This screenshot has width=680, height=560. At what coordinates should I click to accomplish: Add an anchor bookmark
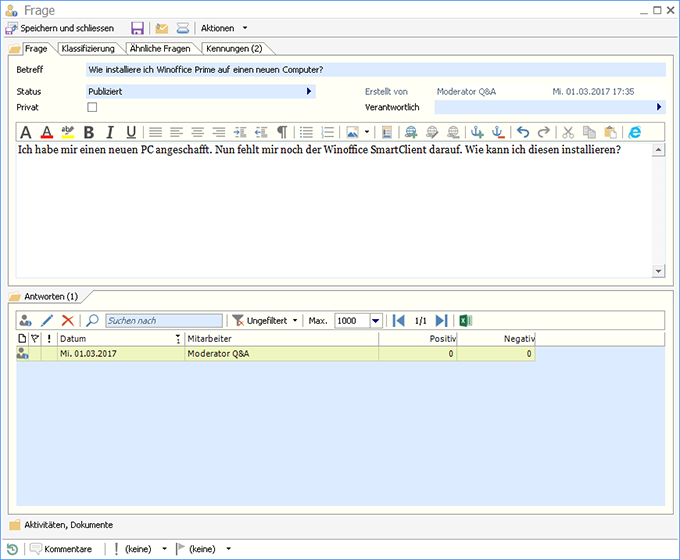[477, 132]
